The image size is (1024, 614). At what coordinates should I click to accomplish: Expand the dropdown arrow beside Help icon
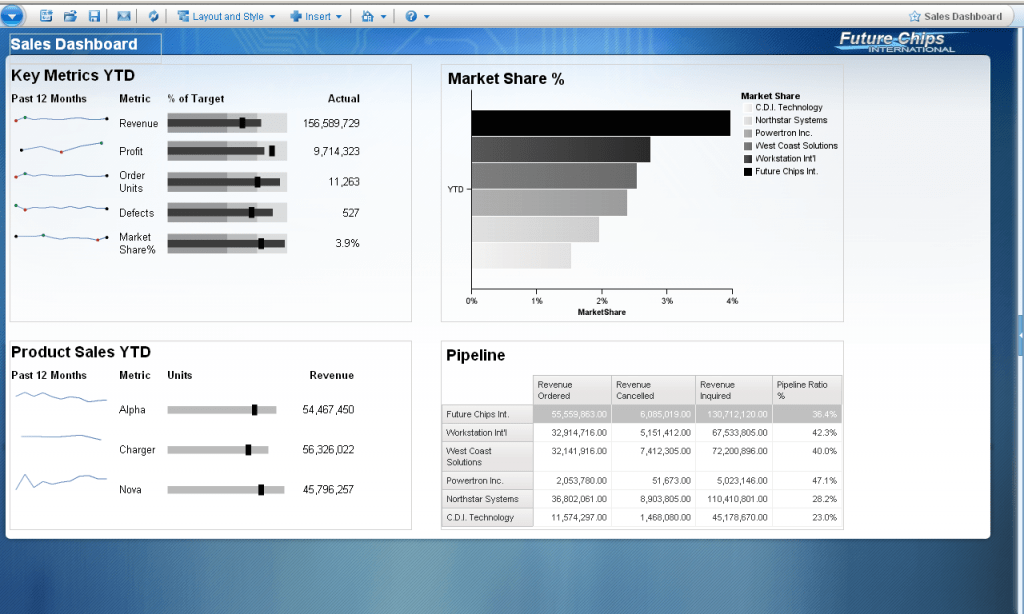point(426,17)
